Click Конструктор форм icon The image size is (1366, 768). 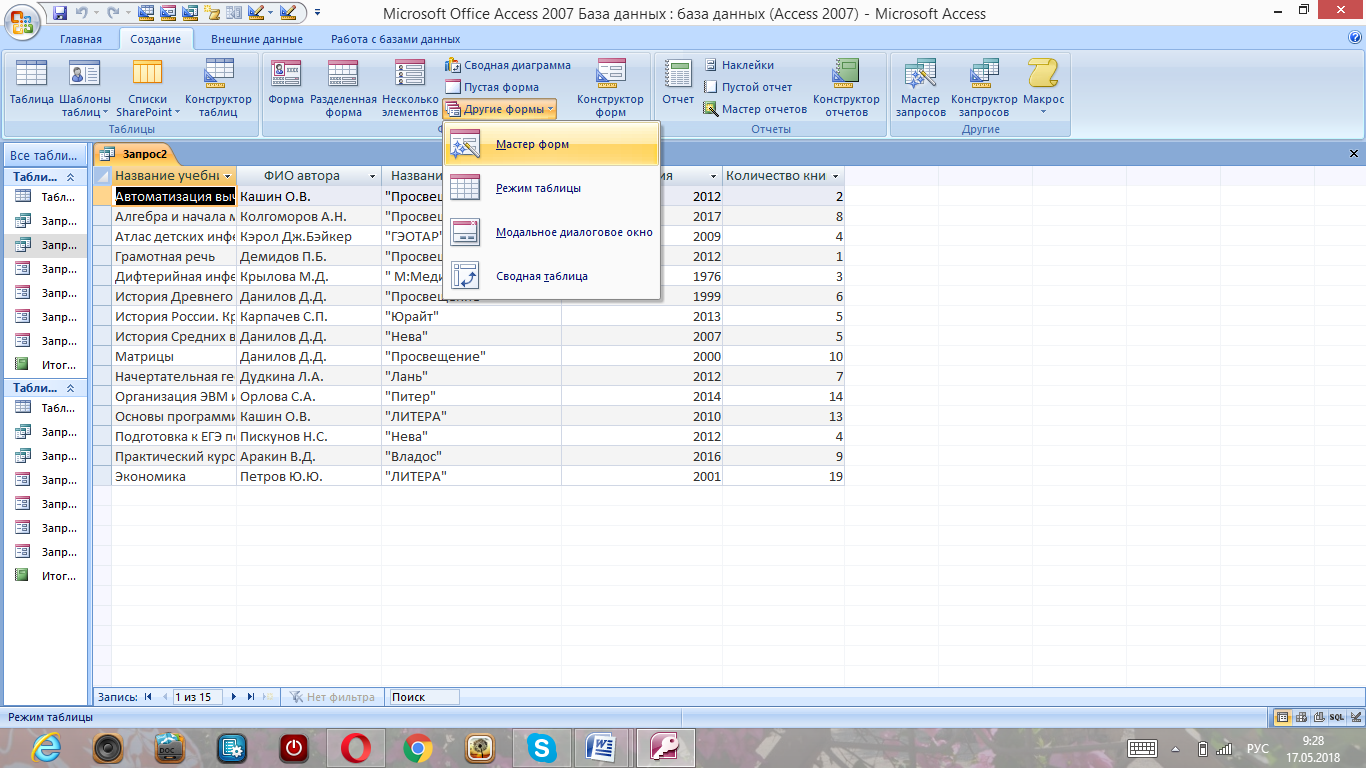click(610, 88)
